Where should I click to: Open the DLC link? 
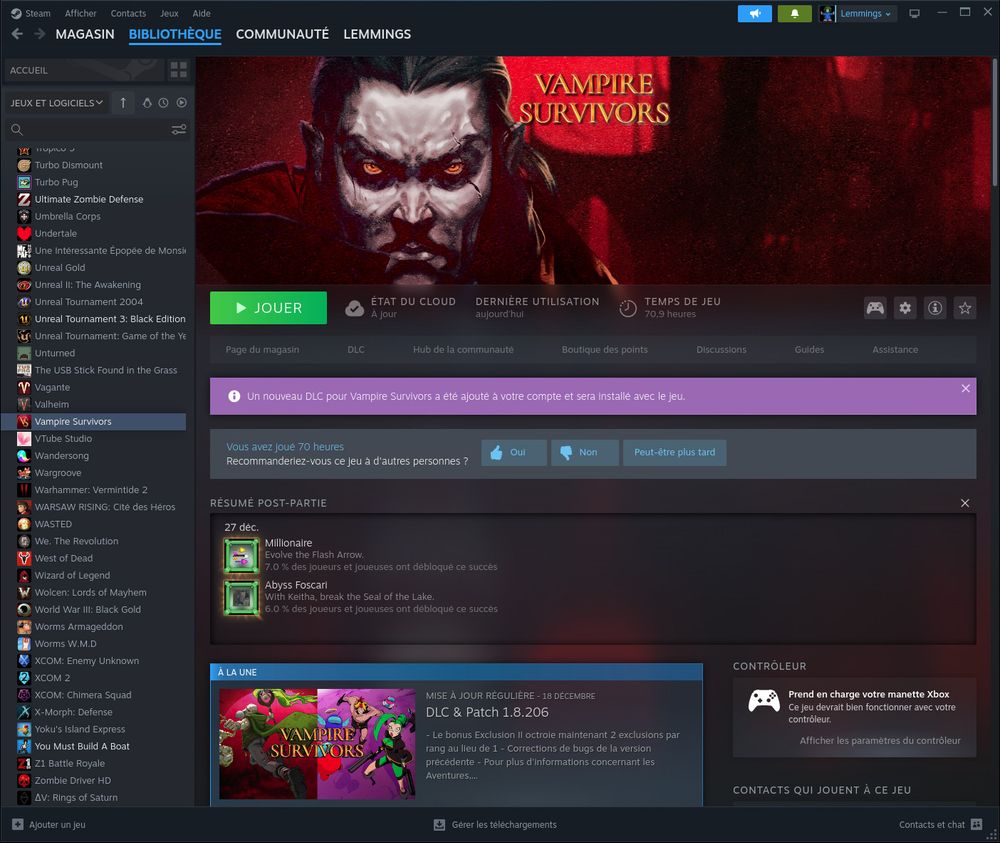(356, 349)
